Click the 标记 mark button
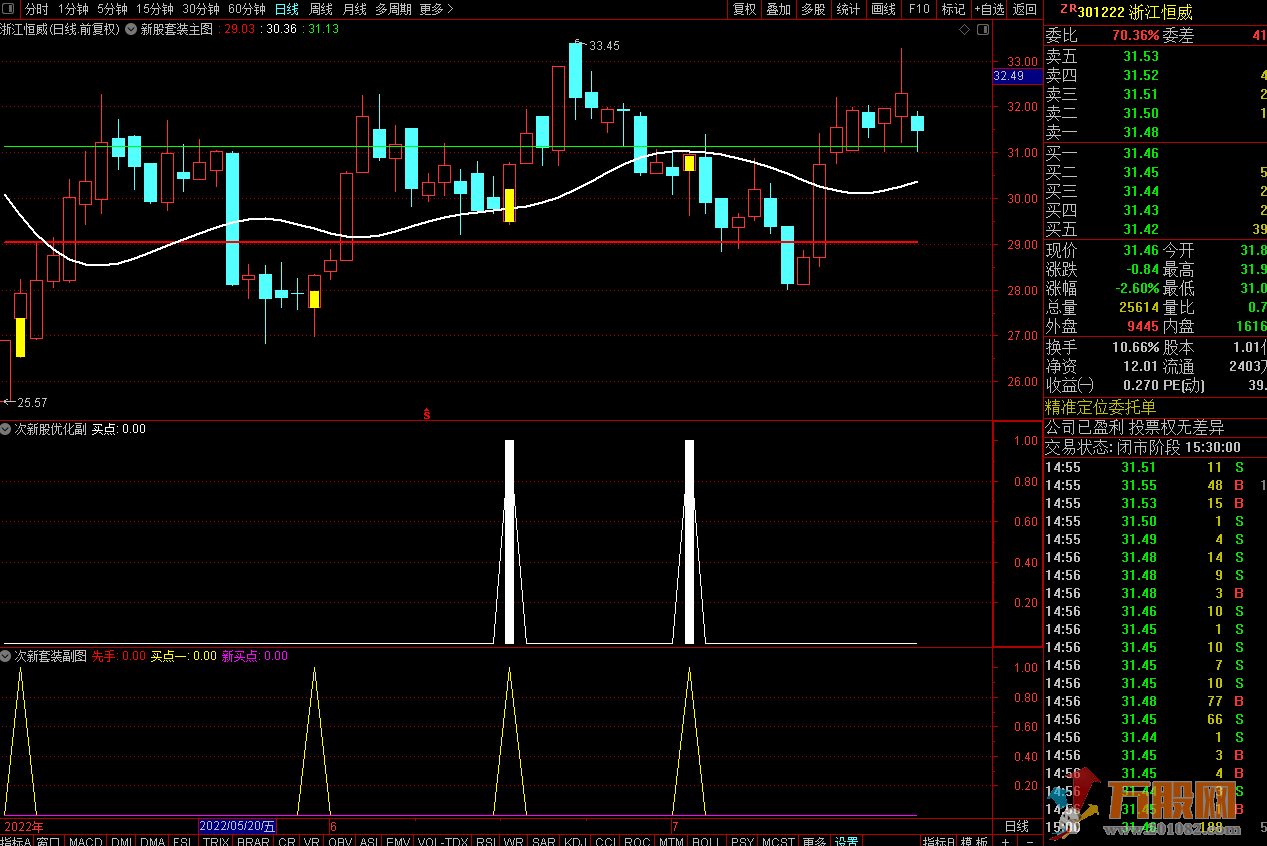The width and height of the screenshot is (1267, 846). [953, 9]
